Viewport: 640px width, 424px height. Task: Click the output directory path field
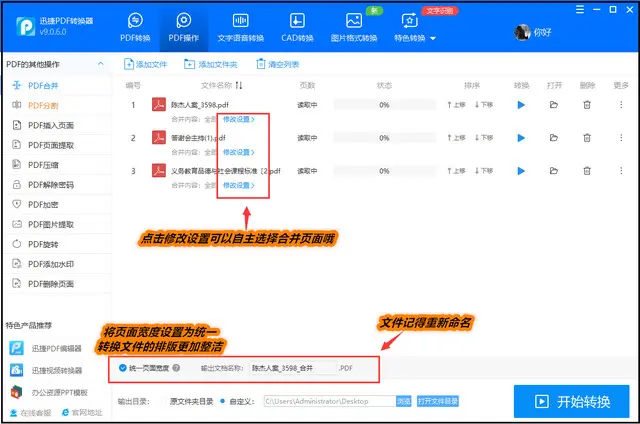click(x=329, y=401)
